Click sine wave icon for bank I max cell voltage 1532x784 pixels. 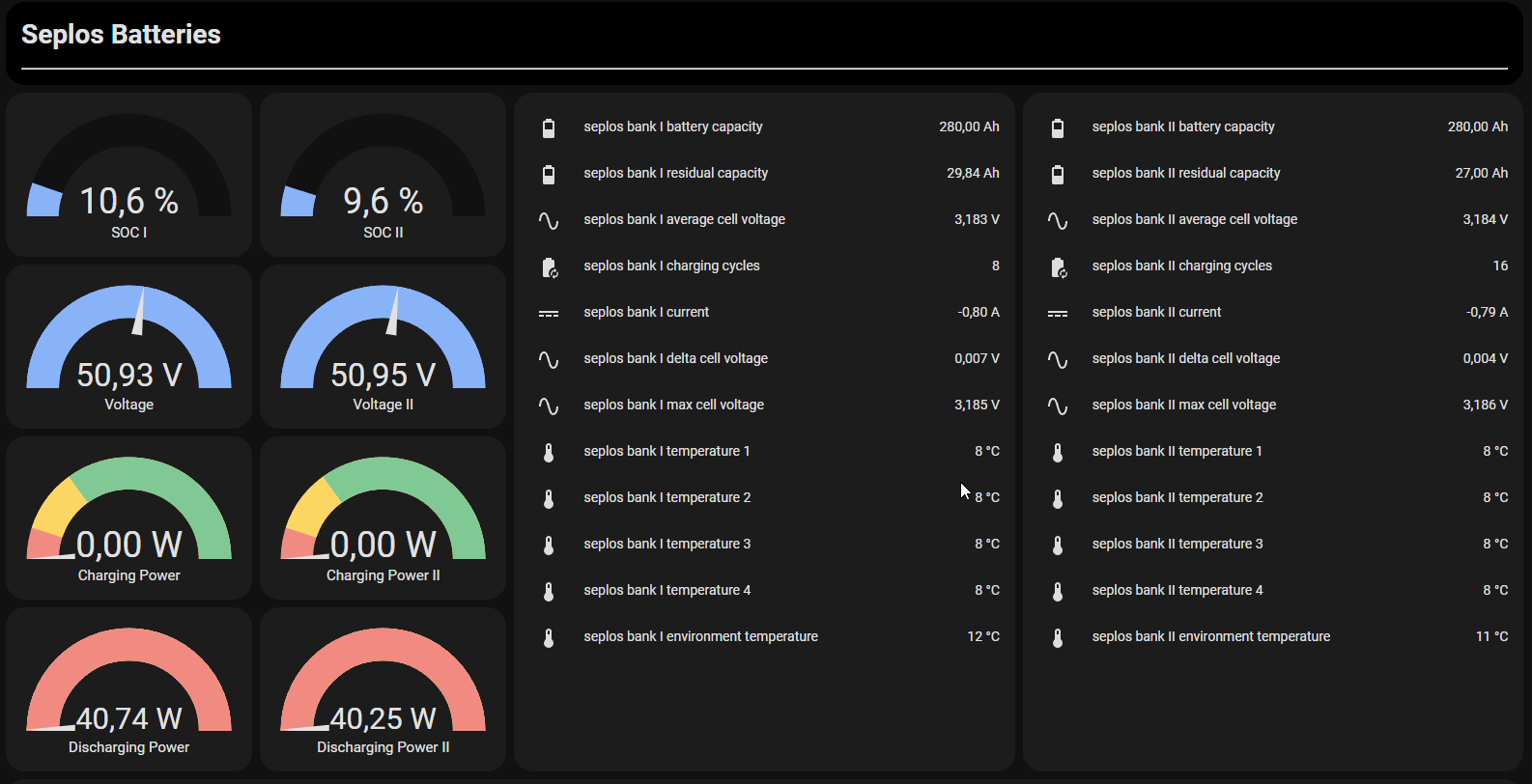[549, 406]
